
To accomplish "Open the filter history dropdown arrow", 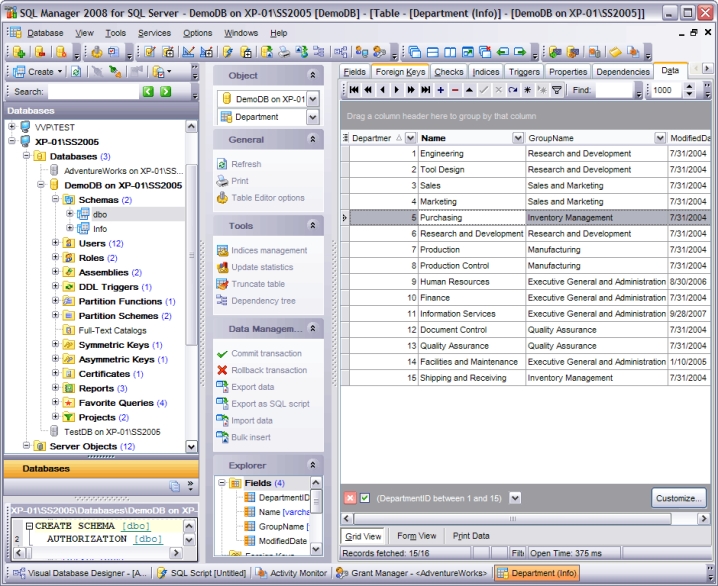I will click(514, 498).
